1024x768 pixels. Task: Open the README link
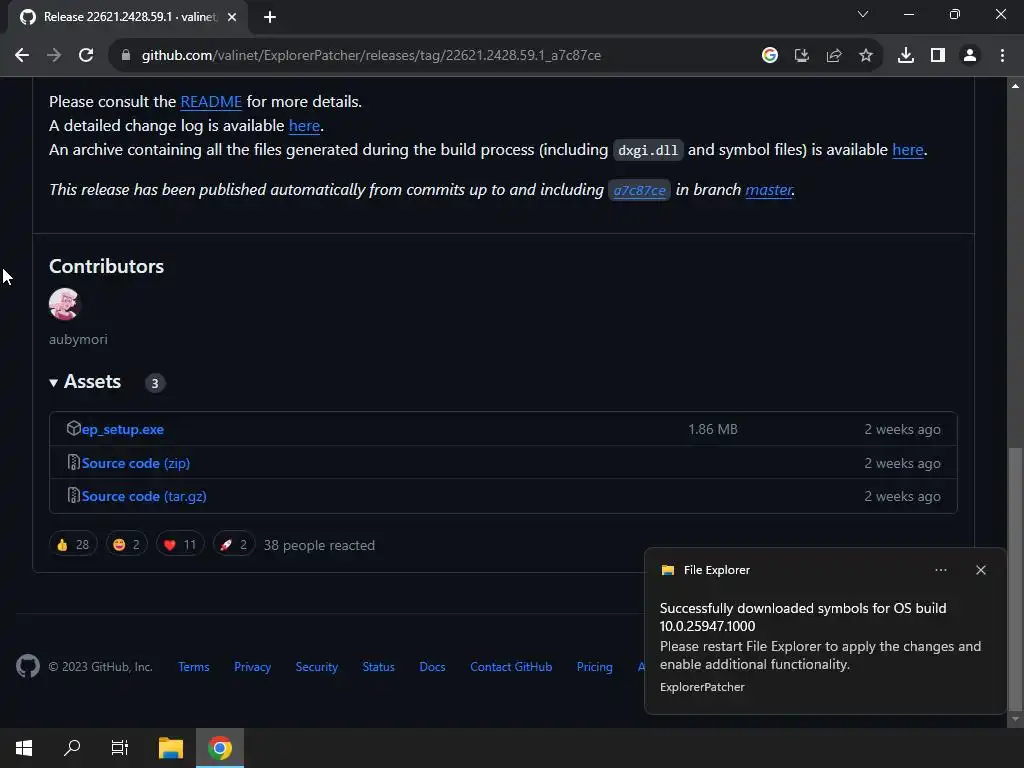(211, 102)
